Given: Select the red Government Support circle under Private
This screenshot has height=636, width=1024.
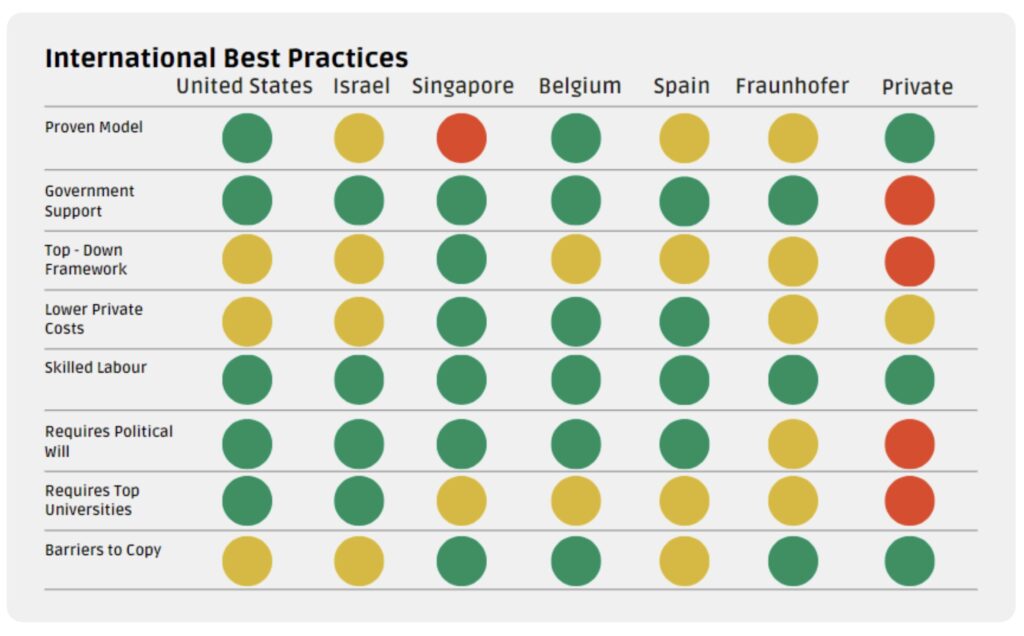Looking at the screenshot, I should click(x=909, y=200).
